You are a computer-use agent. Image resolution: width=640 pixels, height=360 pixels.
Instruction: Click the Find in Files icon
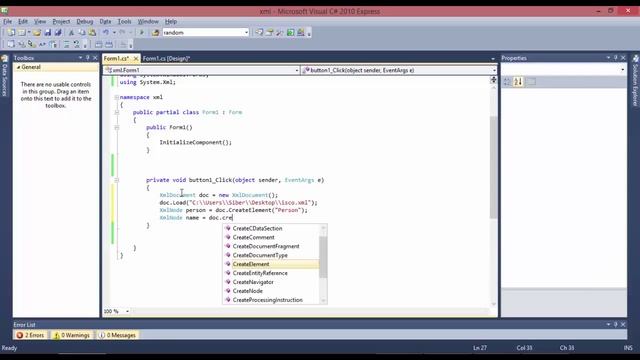click(155, 33)
